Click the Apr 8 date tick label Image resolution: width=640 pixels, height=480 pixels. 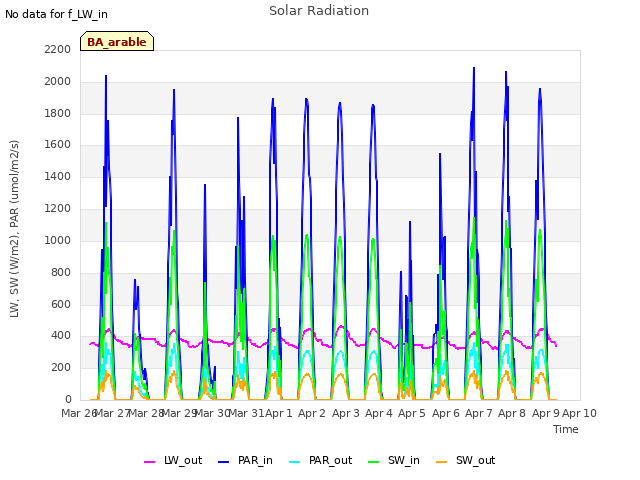(512, 413)
